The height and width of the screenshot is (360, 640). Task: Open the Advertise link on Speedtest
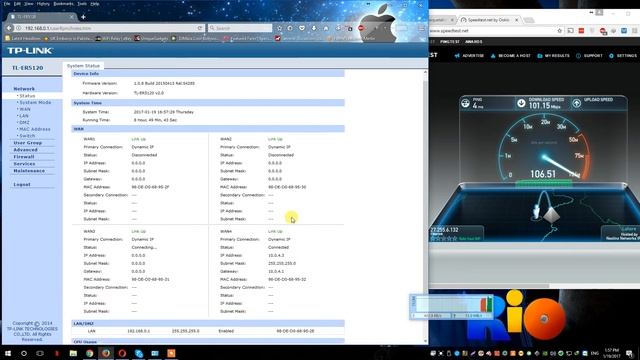pos(469,56)
